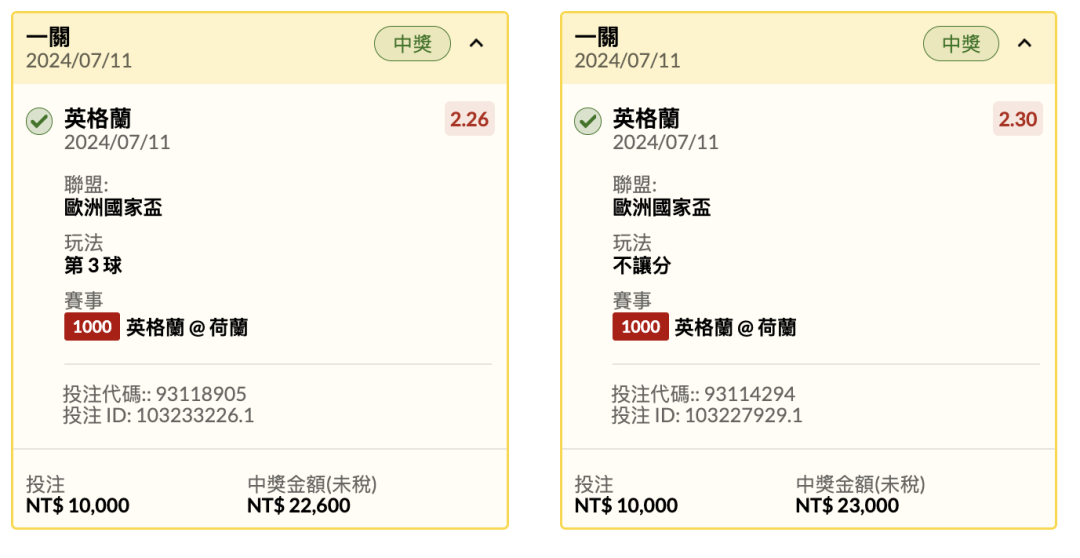
Task: Click the 第 3 球 play type text
Action: point(93,265)
